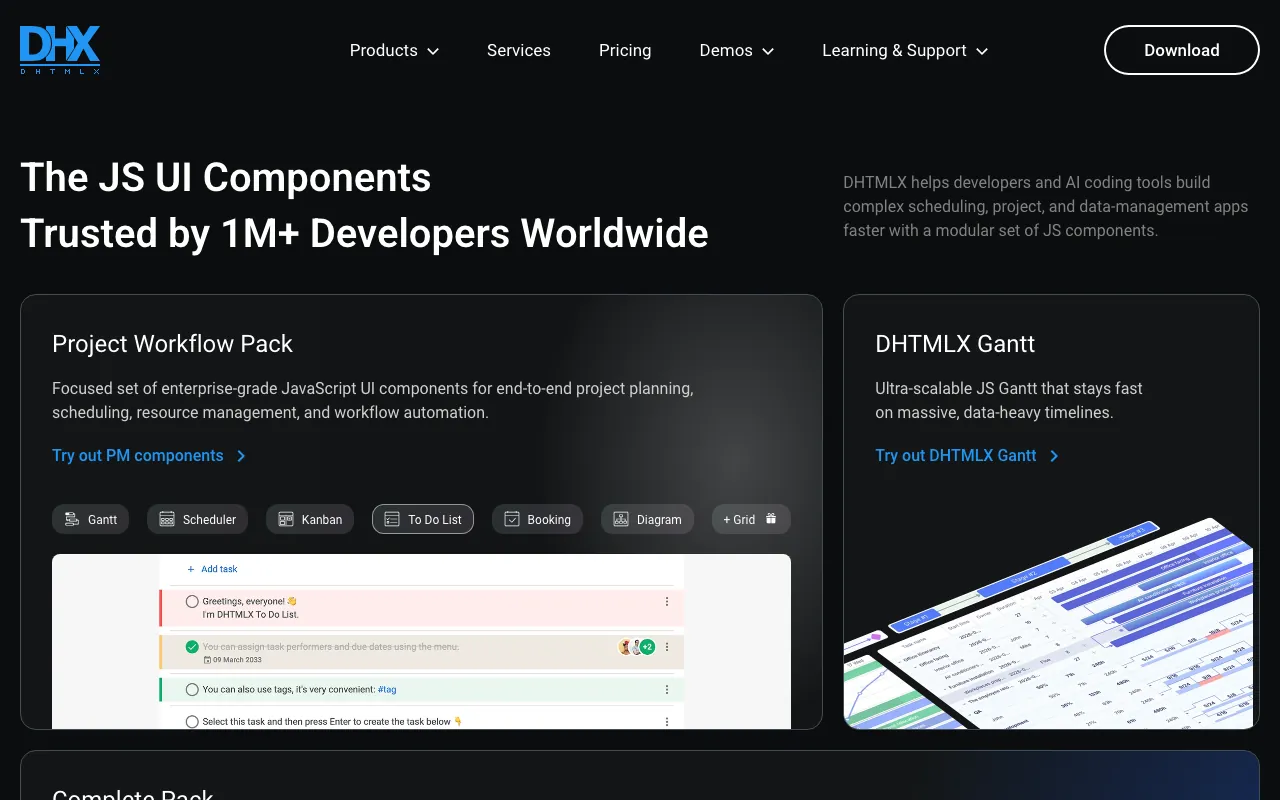
Task: Expand the Products dropdown
Action: click(394, 50)
